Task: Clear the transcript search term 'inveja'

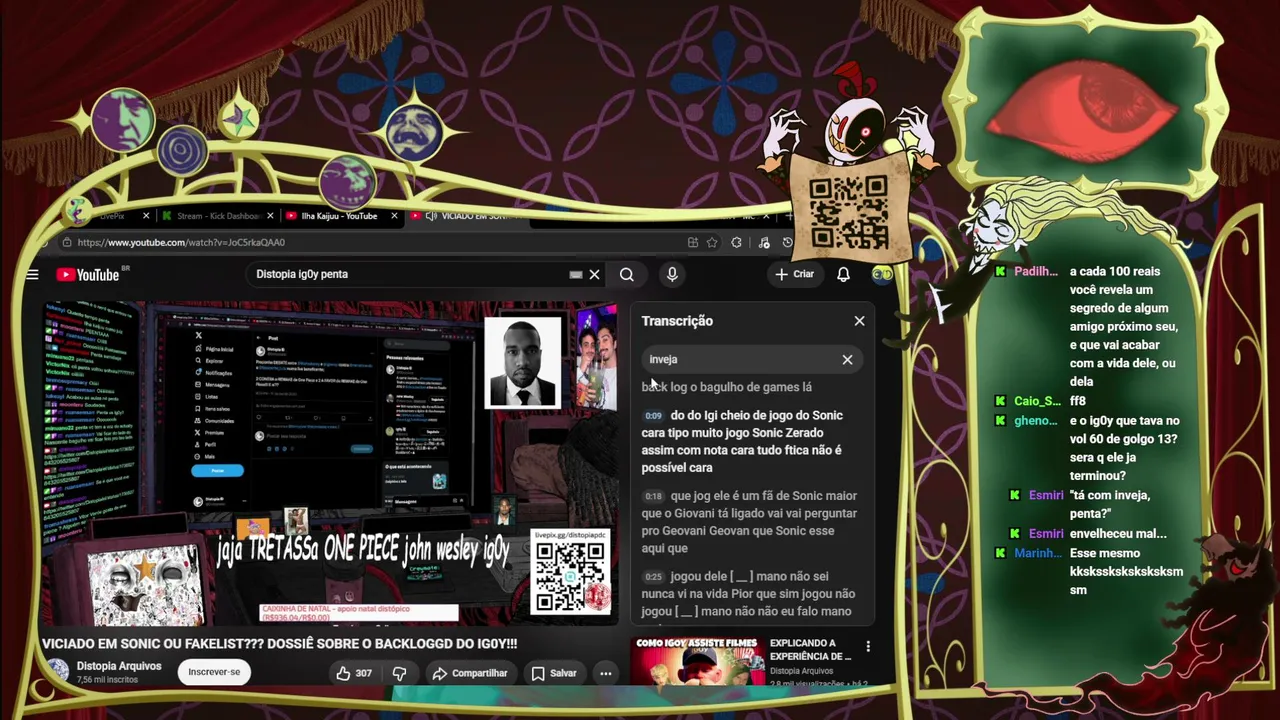Action: tap(847, 359)
